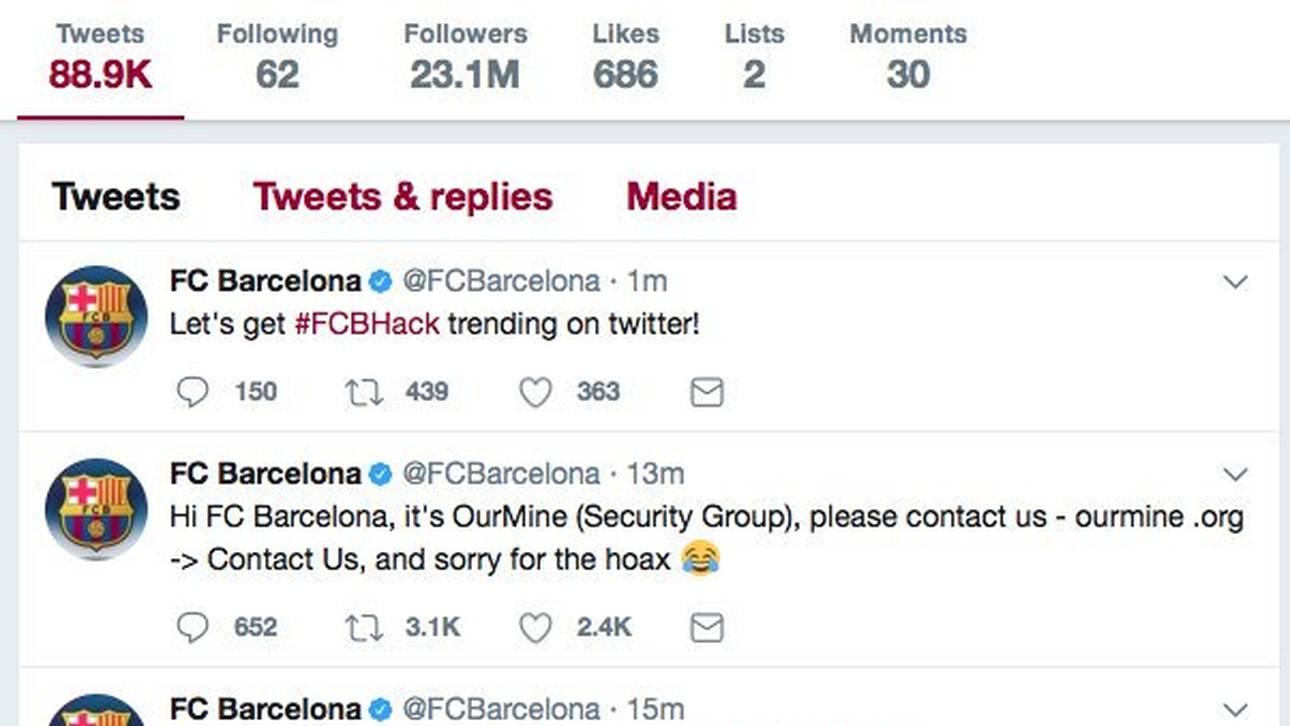Switch to the Media tab
The image size is (1290, 726).
[x=681, y=197]
